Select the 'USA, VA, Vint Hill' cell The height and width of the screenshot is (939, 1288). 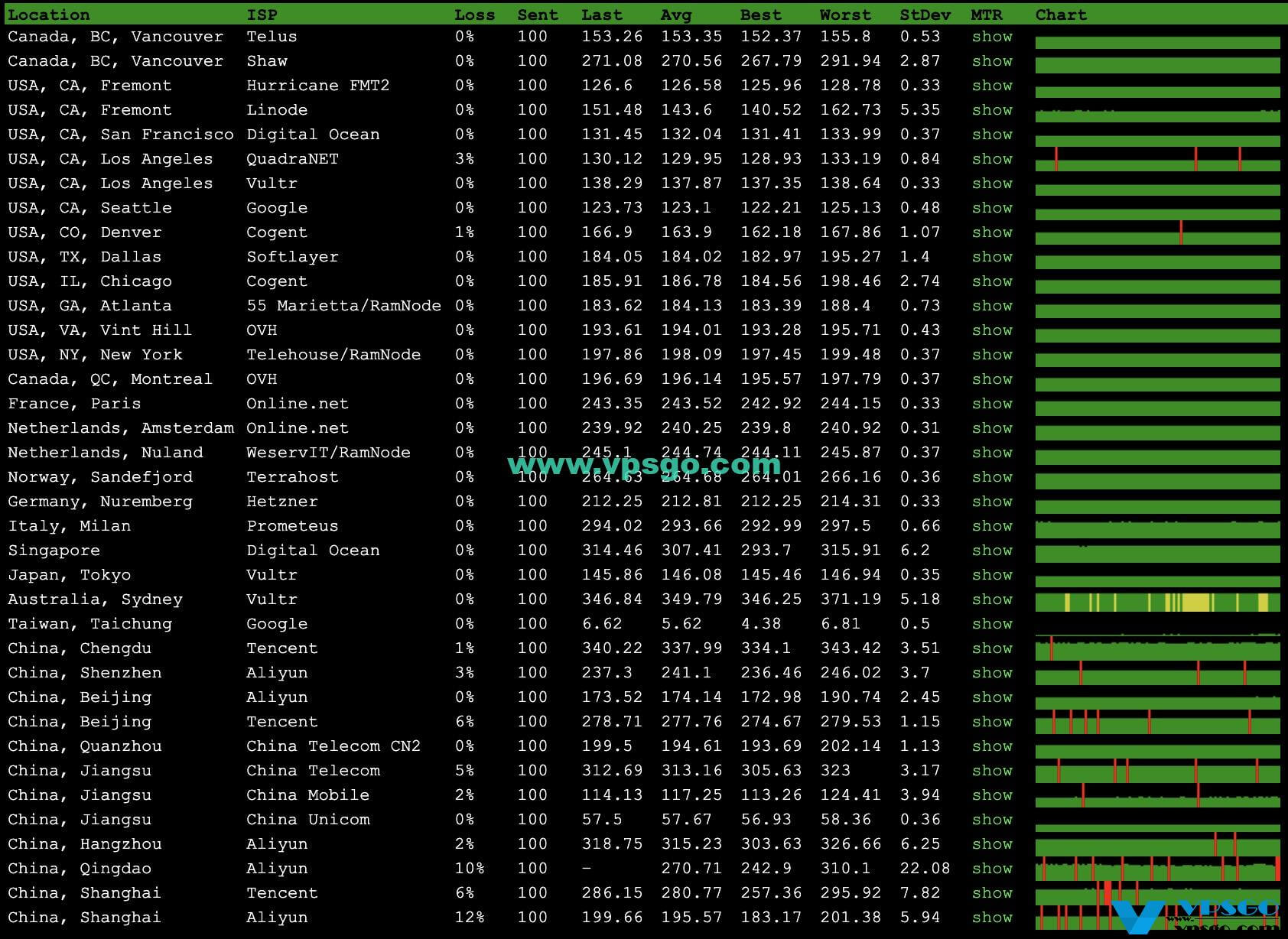[x=100, y=330]
